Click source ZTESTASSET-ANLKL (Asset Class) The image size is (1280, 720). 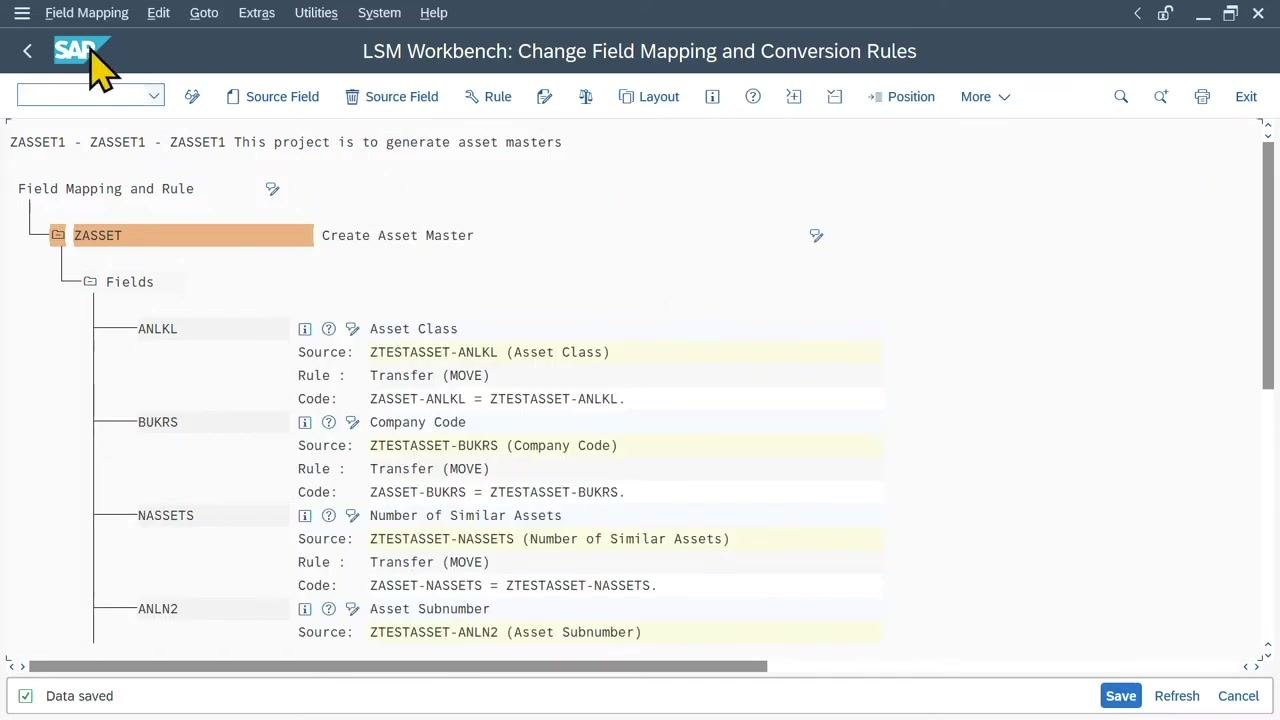490,352
